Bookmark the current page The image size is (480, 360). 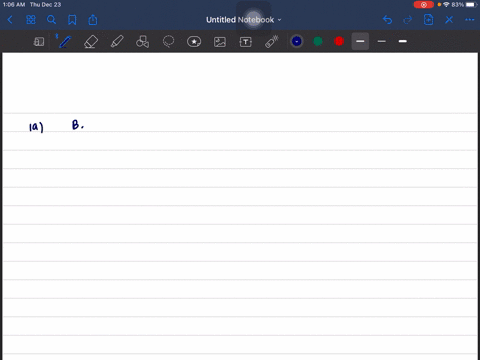point(72,20)
